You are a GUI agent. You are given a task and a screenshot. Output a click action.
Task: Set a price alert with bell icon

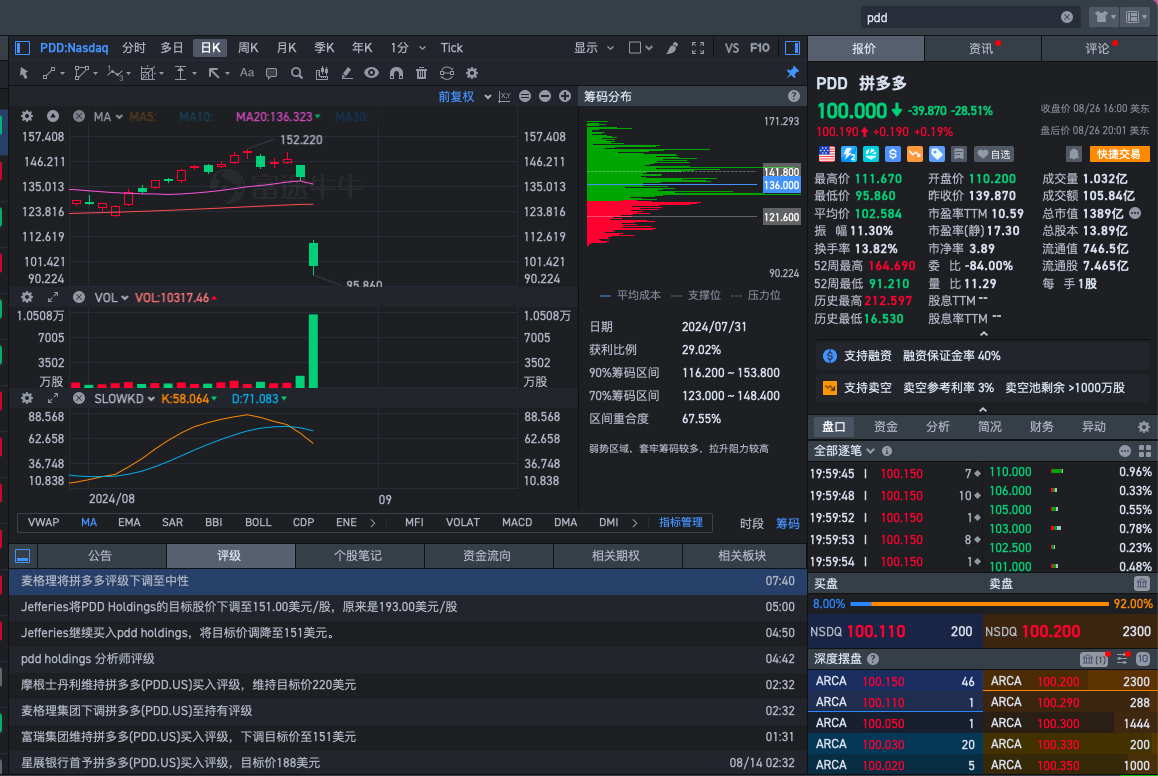(x=1074, y=154)
